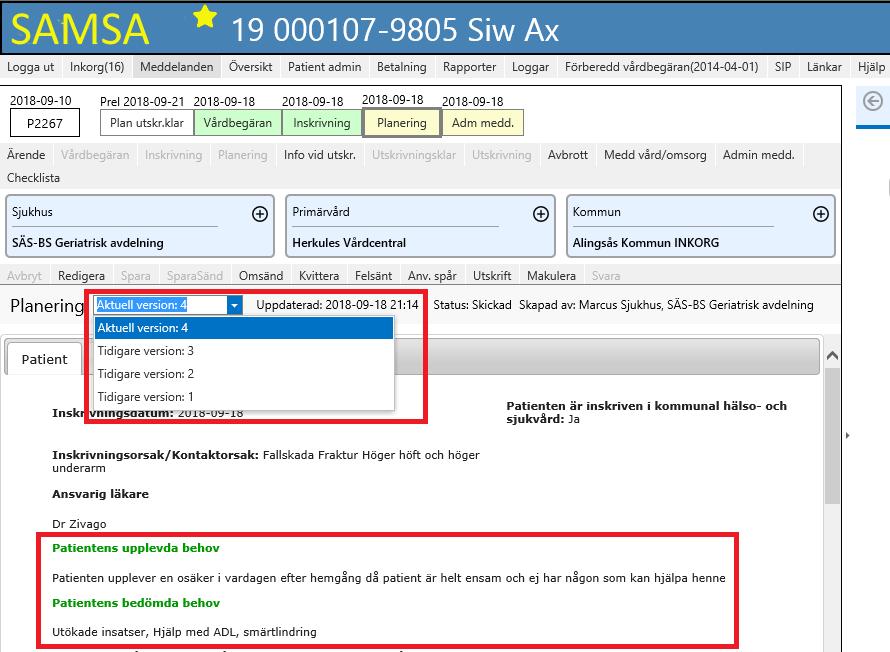The image size is (890, 652).
Task: Expand the Kommun card plus icon
Action: click(821, 214)
